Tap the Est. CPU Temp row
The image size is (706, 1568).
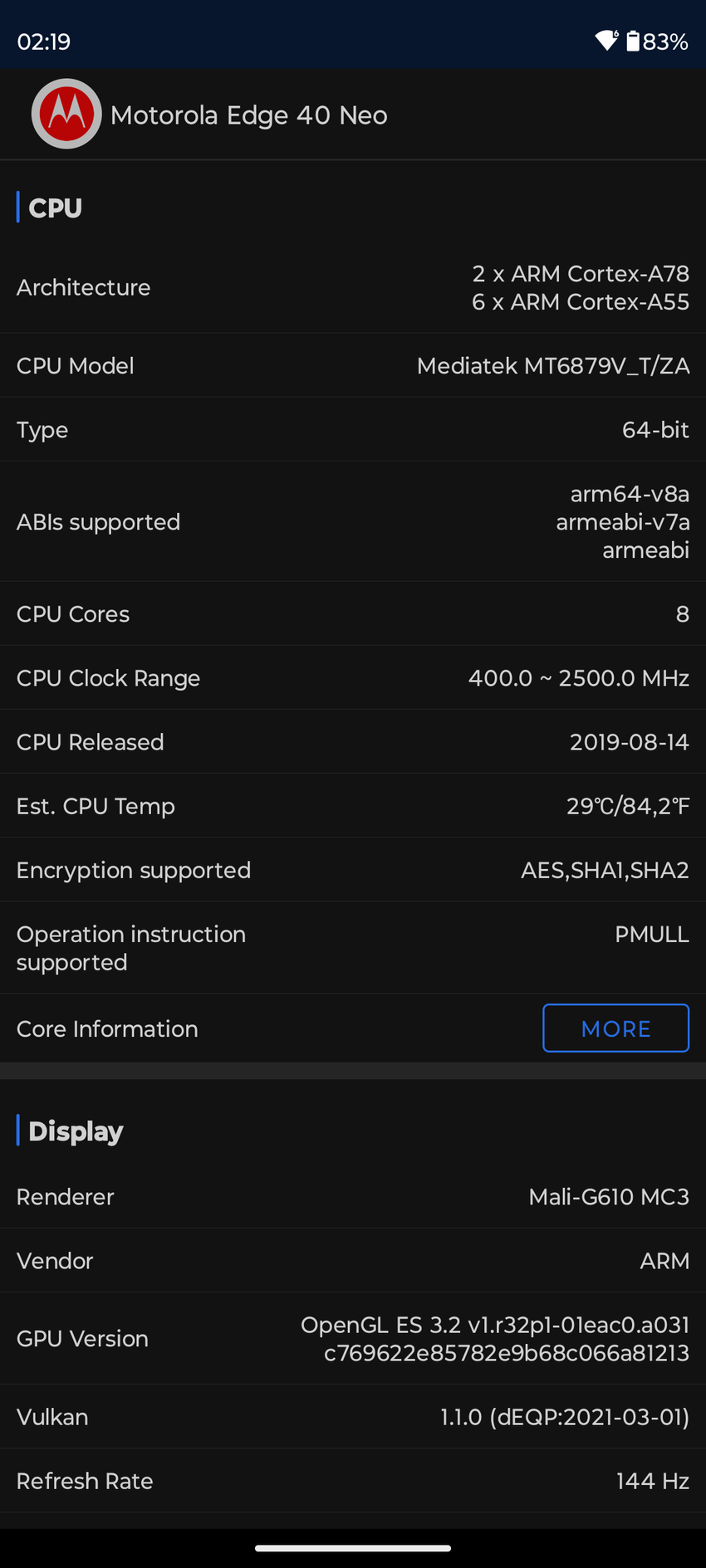click(x=353, y=806)
